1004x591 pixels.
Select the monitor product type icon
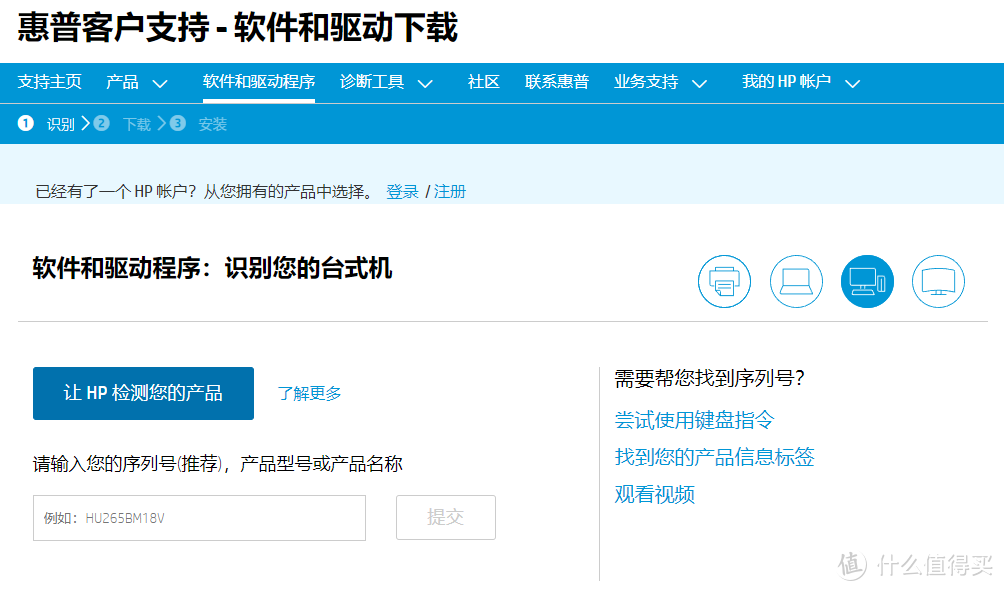938,282
